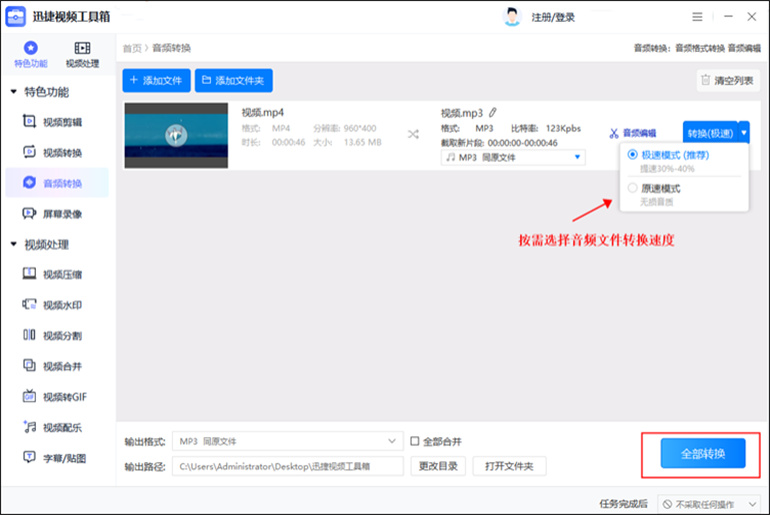Click the 音频编辑 scissors link
The image size is (770, 515).
(x=632, y=133)
